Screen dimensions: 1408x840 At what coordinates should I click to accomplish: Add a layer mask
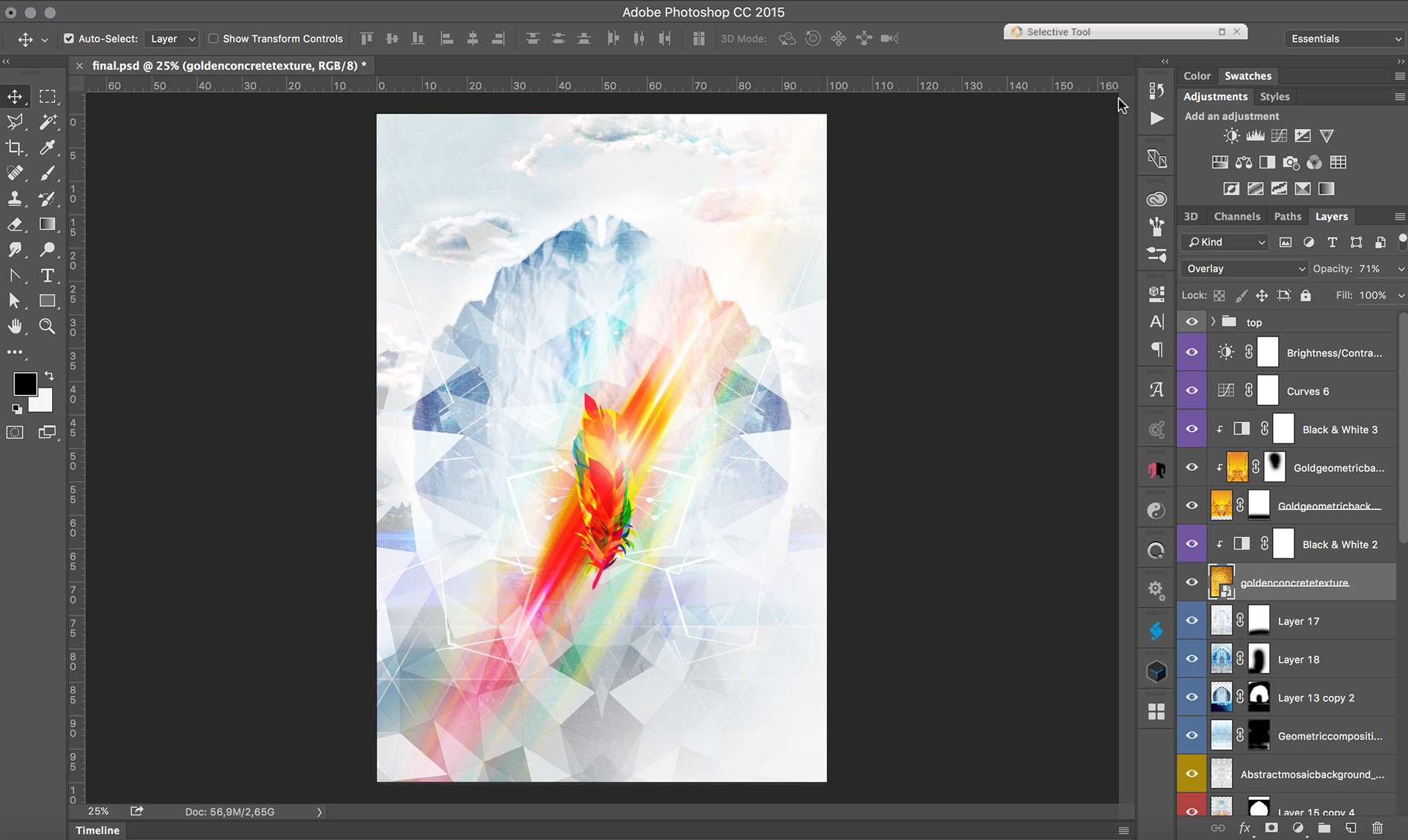pyautogui.click(x=1272, y=828)
